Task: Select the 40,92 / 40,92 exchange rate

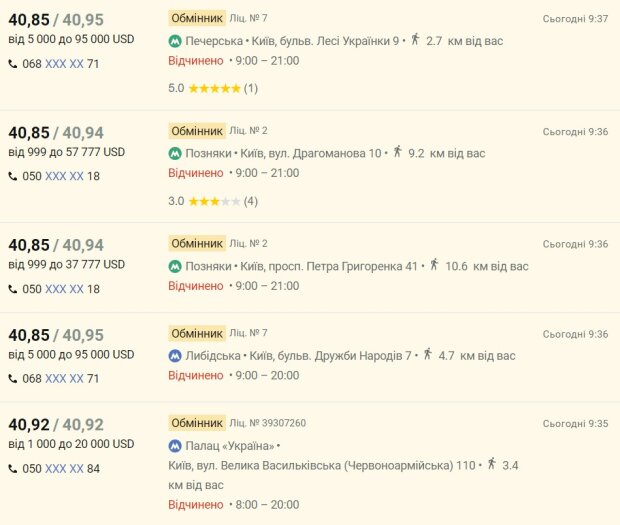Action: (56, 424)
